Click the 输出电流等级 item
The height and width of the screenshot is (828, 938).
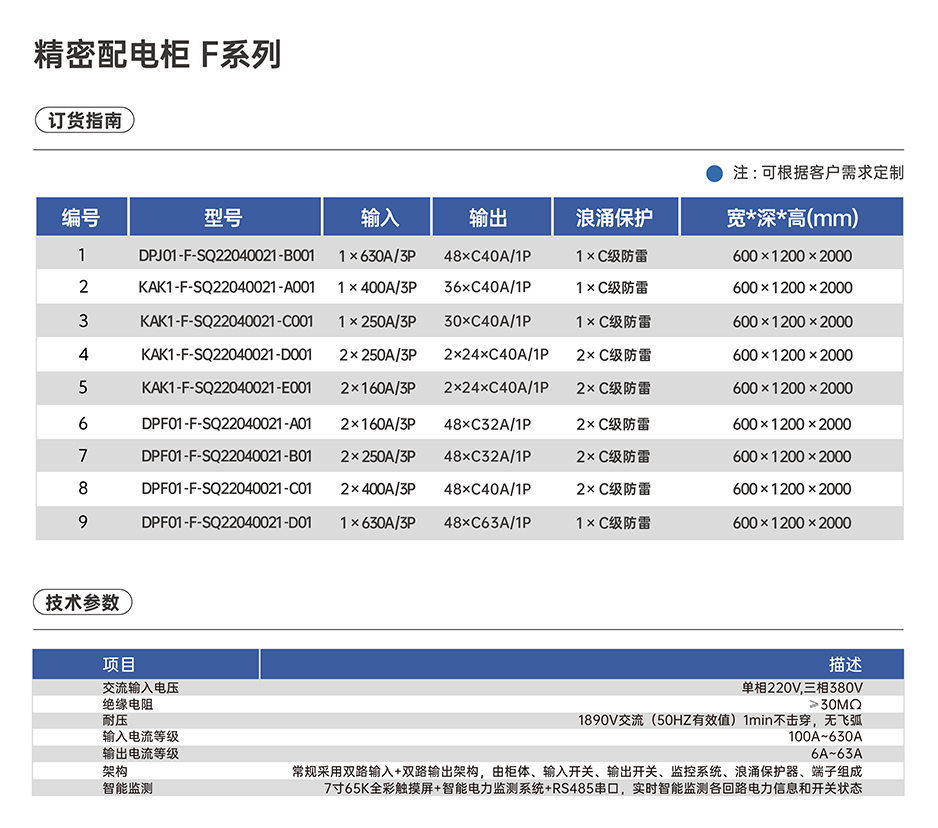click(x=141, y=753)
